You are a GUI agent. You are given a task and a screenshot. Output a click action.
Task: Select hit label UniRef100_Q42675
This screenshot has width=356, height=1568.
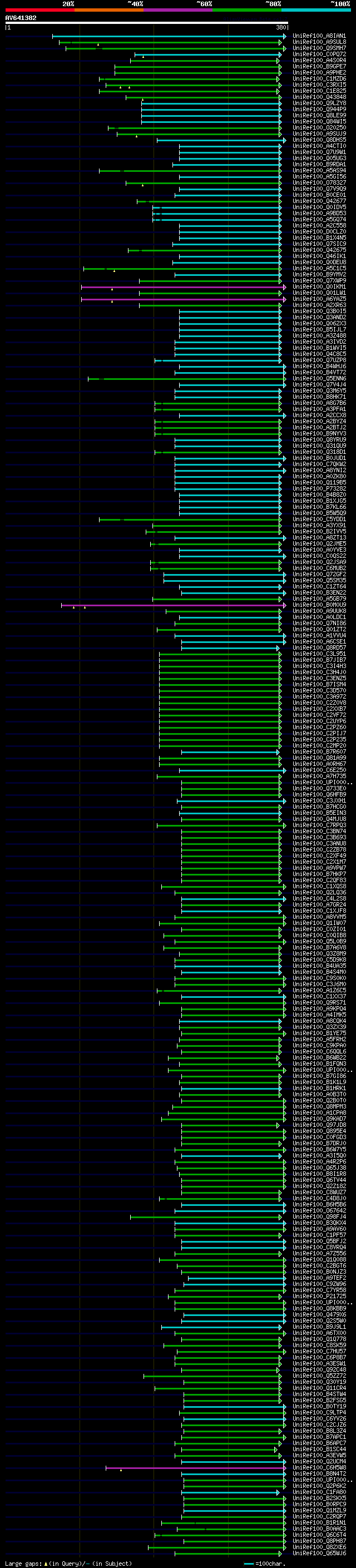pyautogui.click(x=319, y=250)
